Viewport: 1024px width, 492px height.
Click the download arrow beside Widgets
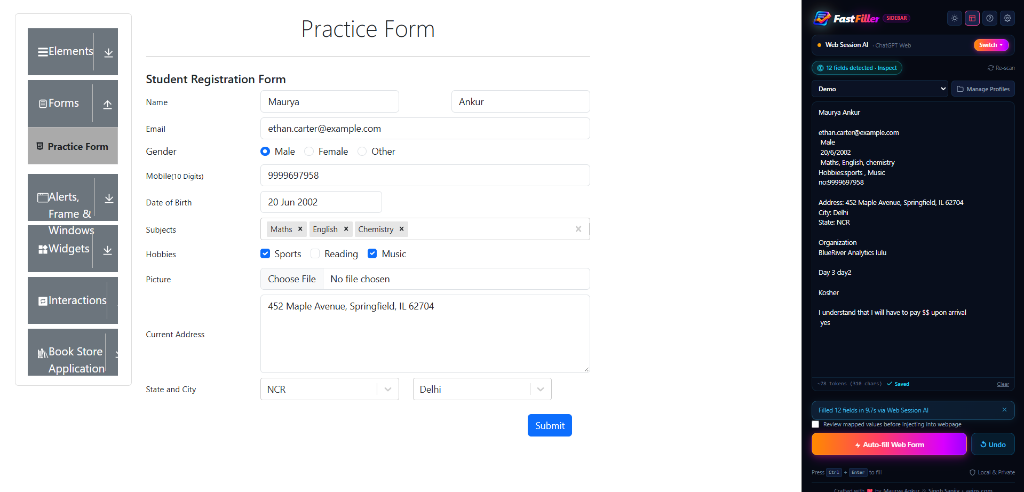108,250
